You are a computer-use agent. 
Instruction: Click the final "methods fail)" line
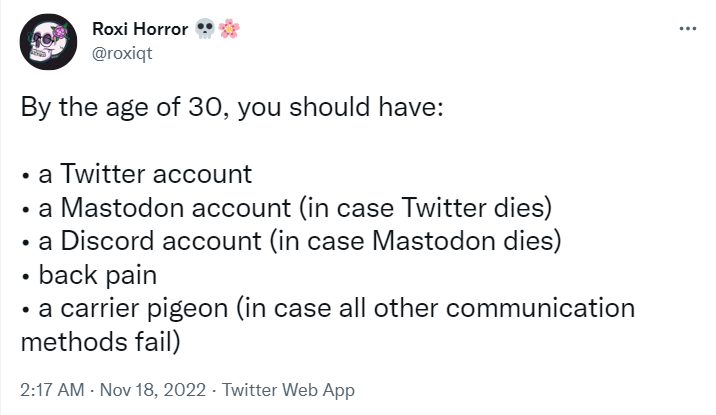[x=100, y=341]
